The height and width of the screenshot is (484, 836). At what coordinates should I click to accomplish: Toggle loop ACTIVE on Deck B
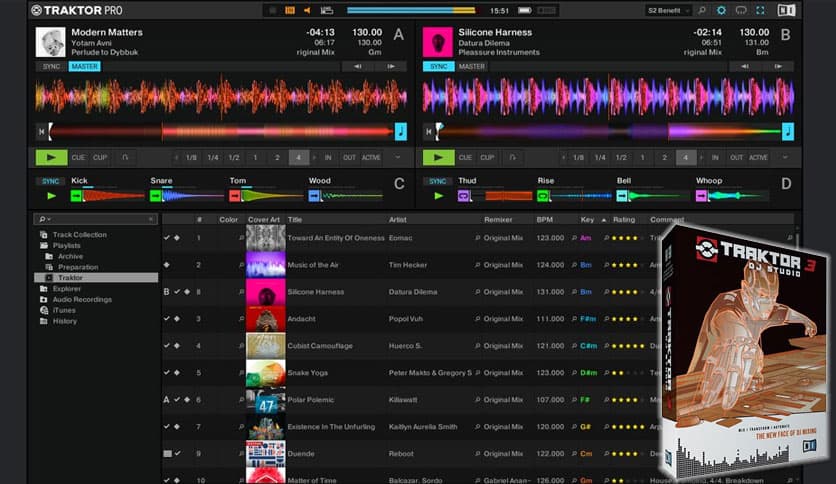[x=758, y=157]
